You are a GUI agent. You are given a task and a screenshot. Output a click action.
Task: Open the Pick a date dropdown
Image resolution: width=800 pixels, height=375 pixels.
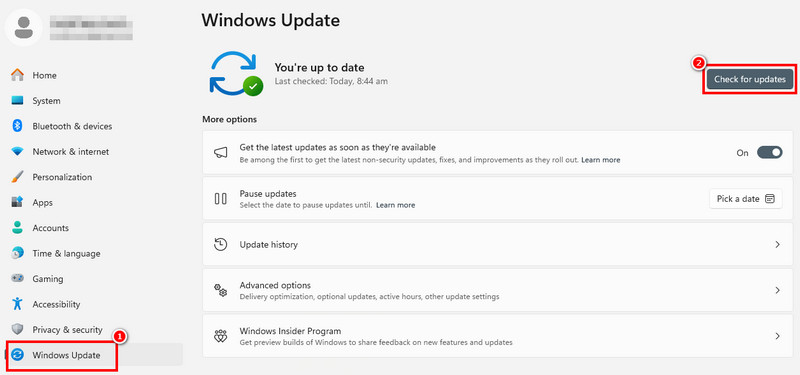(x=746, y=198)
